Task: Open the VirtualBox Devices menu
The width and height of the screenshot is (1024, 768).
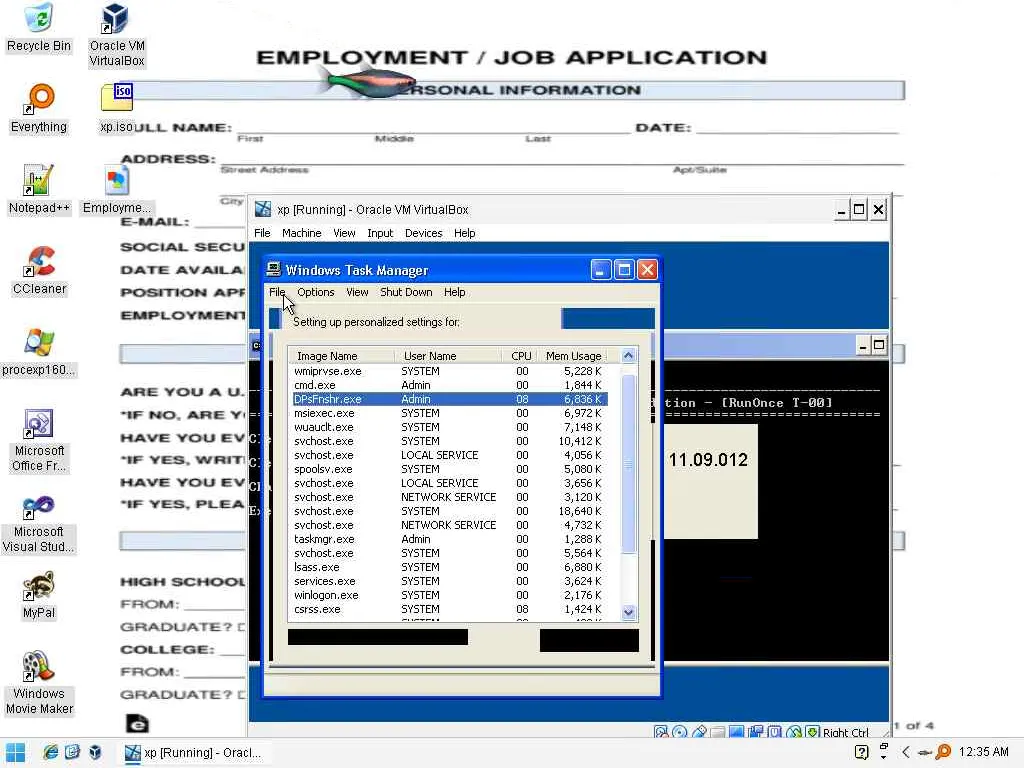Action: 423,233
